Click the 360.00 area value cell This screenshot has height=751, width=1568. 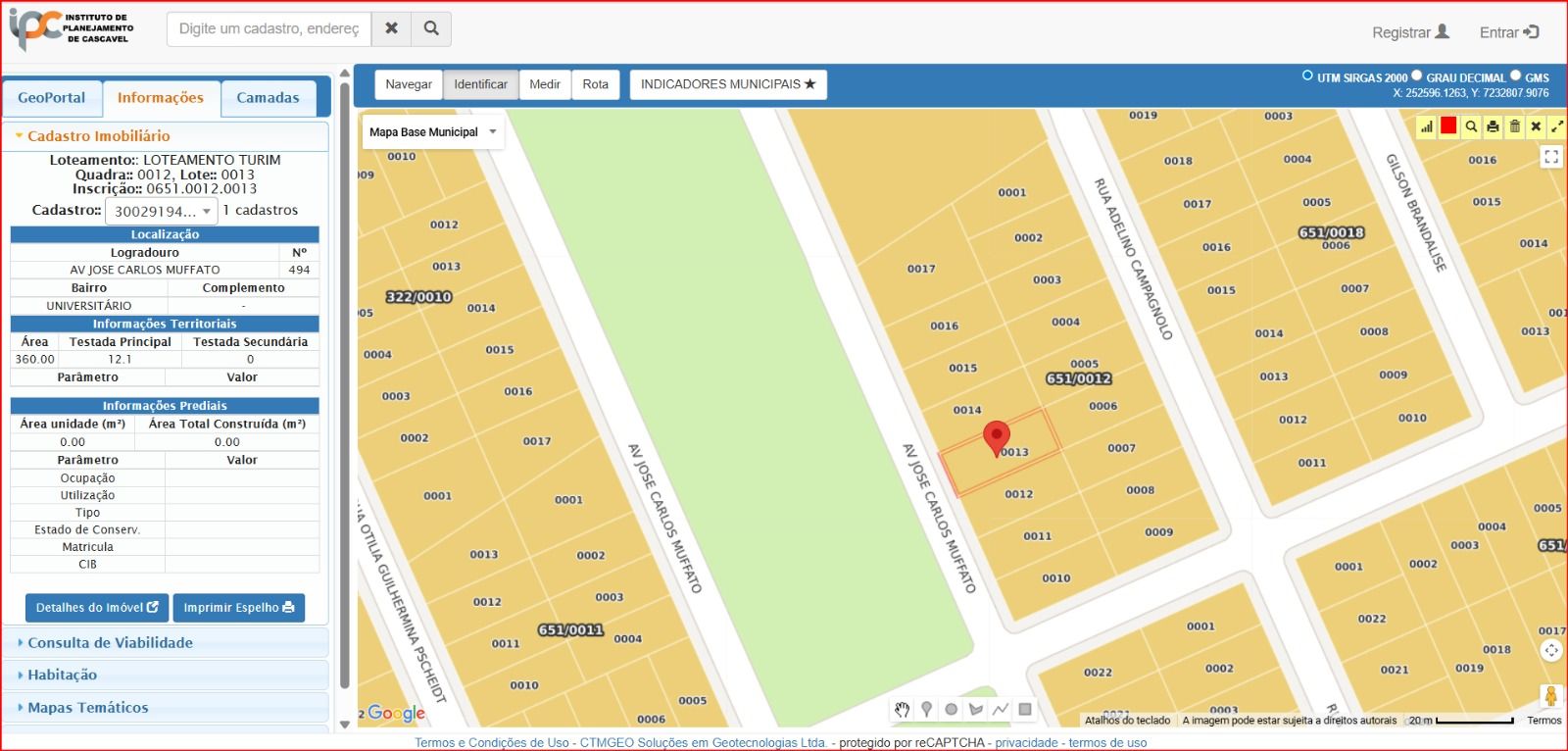[x=35, y=360]
